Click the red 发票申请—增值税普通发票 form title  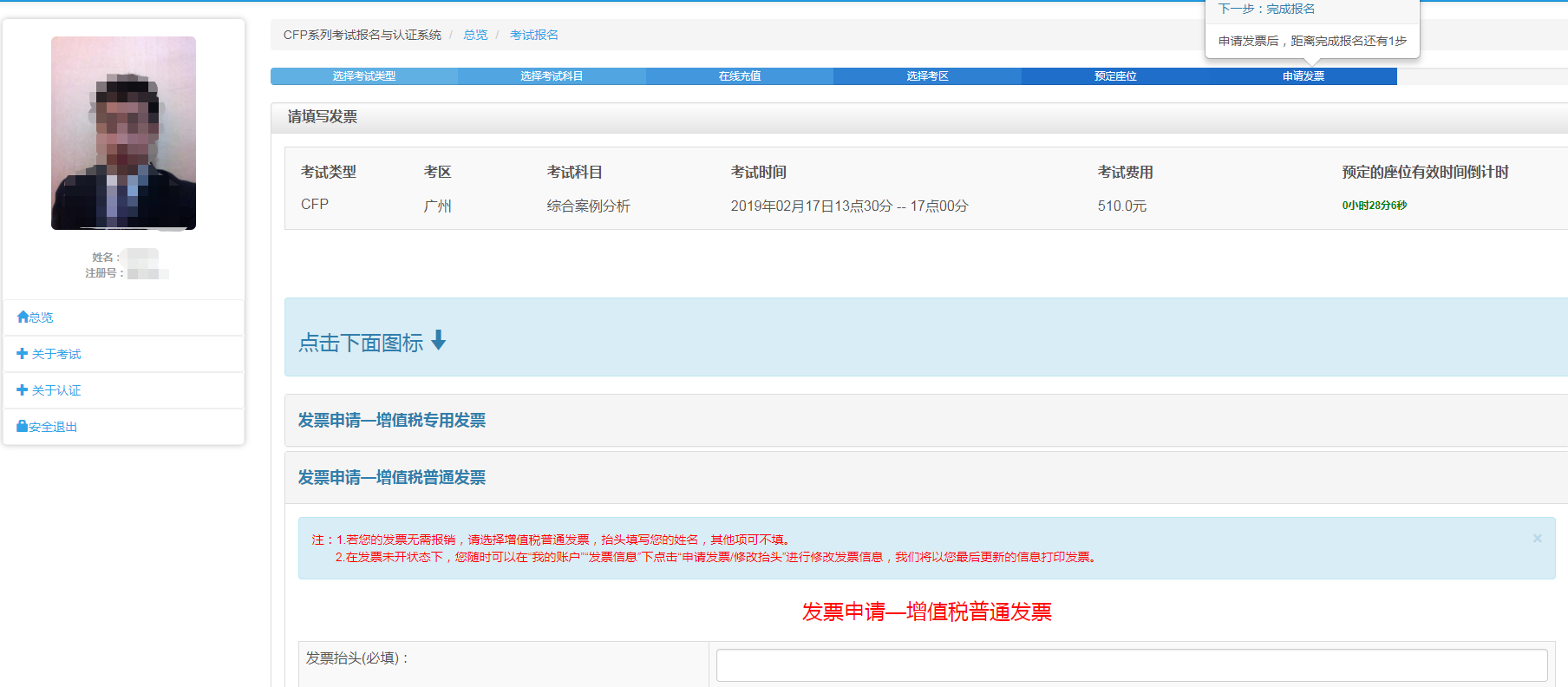point(926,612)
